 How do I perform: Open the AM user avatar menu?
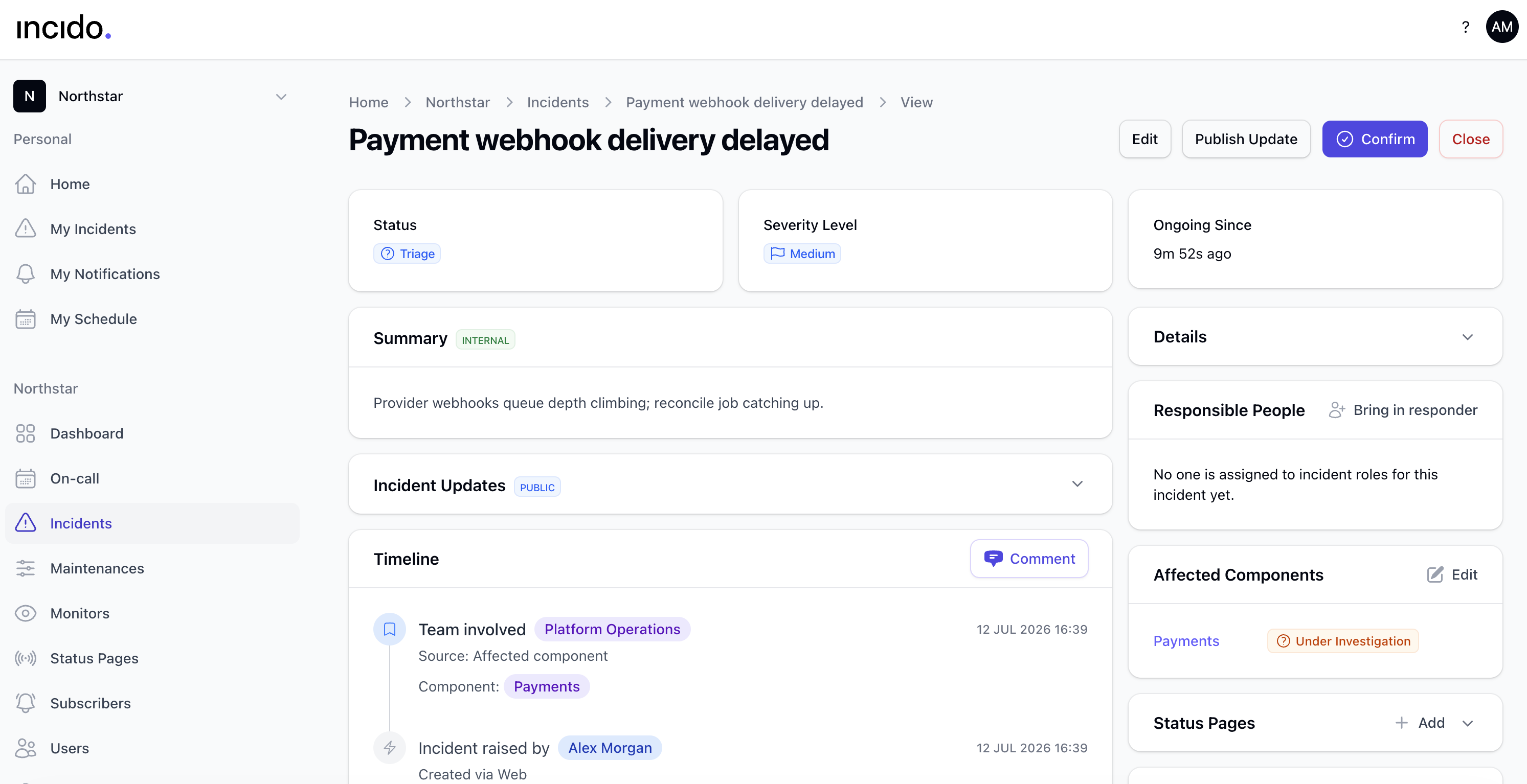click(x=1501, y=27)
